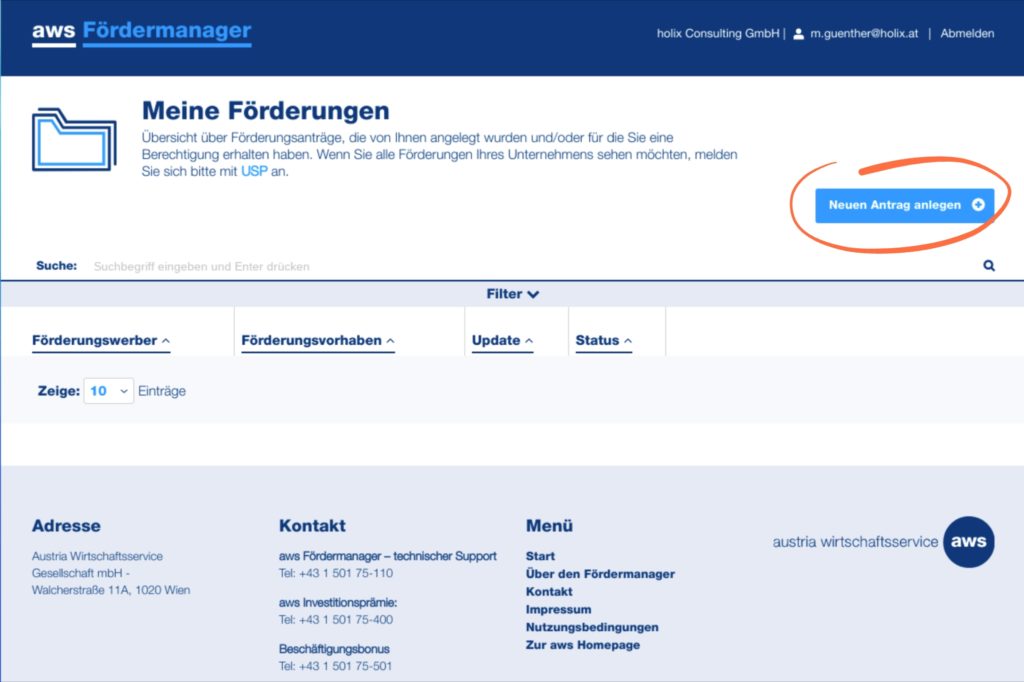Open the USP link in the description text
This screenshot has width=1024, height=682.
(x=256, y=170)
